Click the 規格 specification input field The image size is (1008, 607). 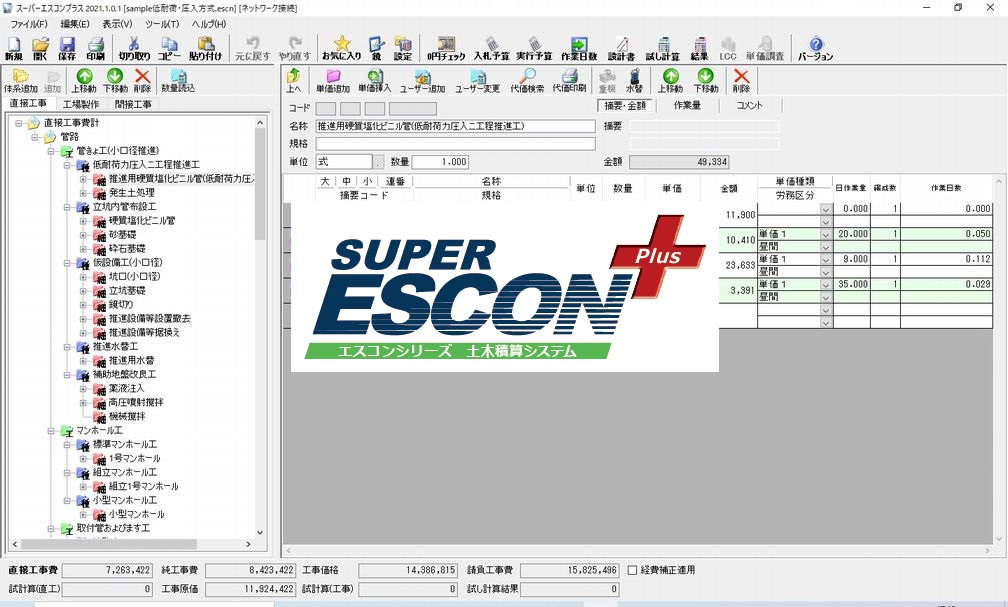[x=455, y=144]
